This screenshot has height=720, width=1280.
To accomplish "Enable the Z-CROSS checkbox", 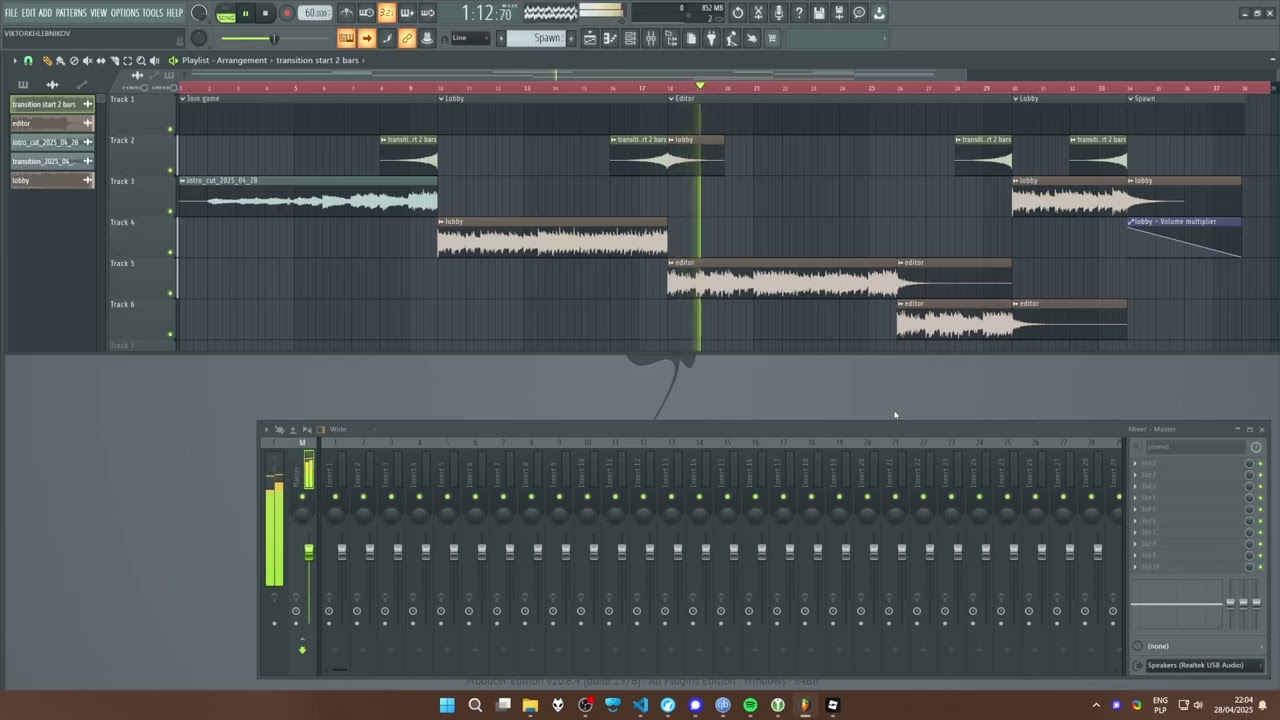I will point(144,87).
